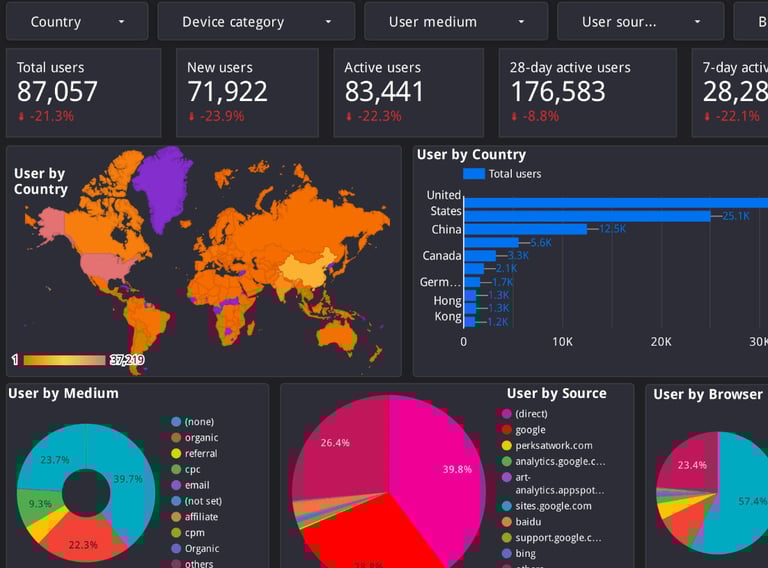Click the -21.3% change under Total users
The image size is (768, 568).
(x=46, y=117)
